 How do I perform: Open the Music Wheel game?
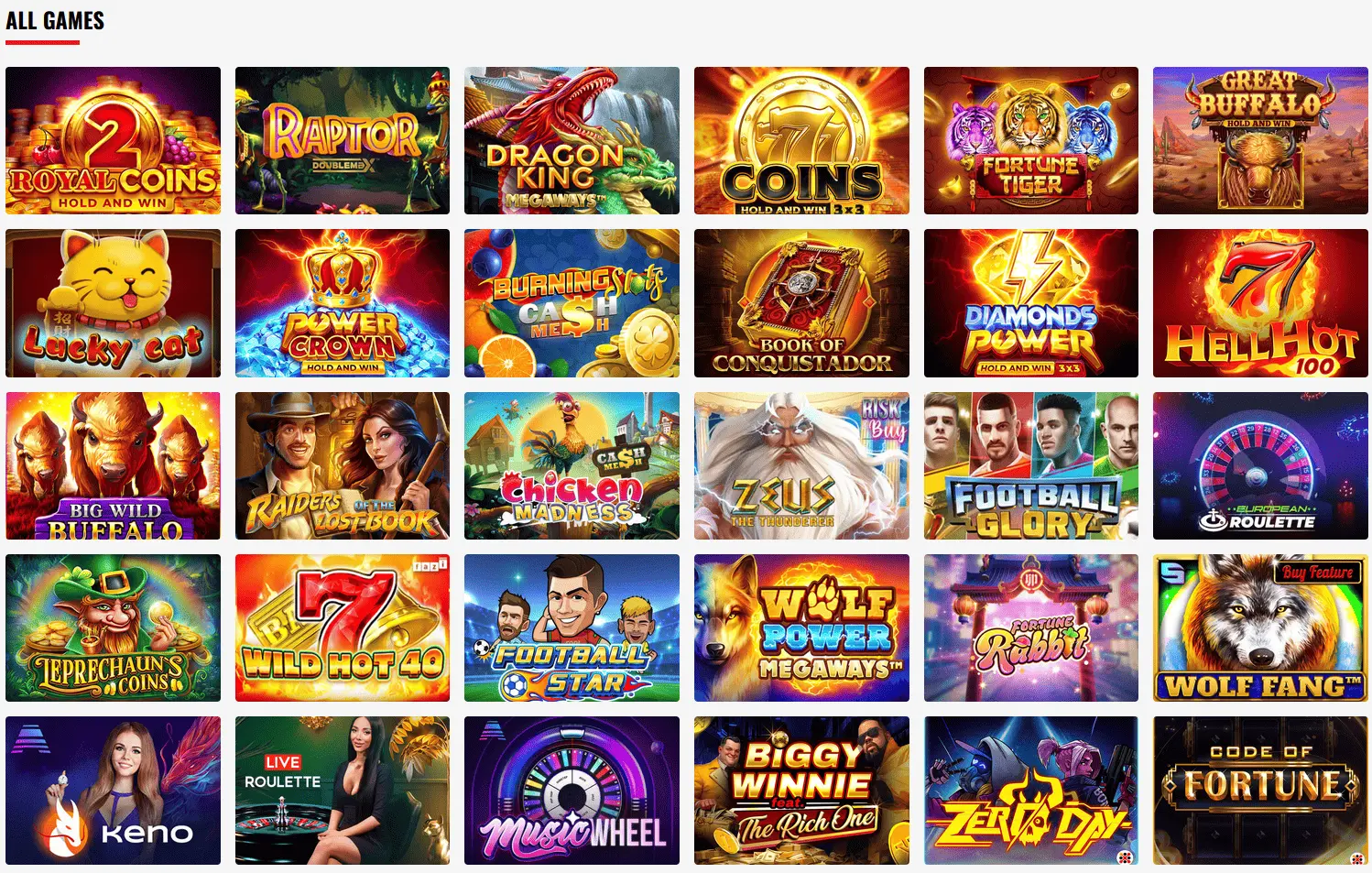click(572, 791)
